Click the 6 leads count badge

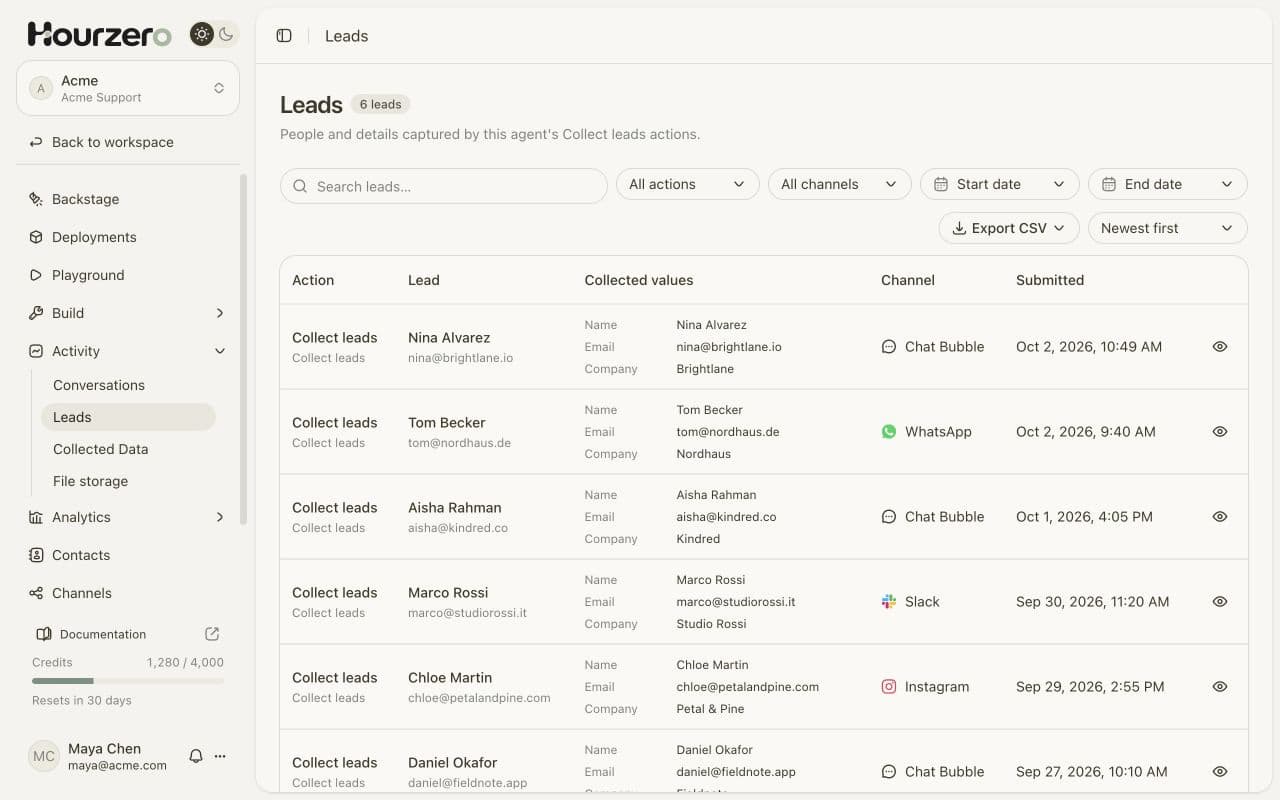[x=380, y=104]
